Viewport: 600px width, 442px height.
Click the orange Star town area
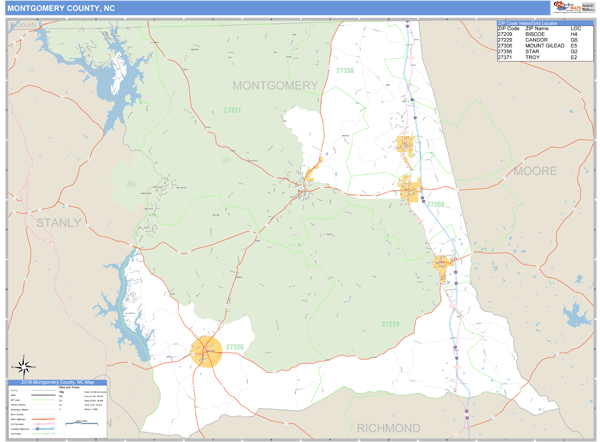[405, 146]
